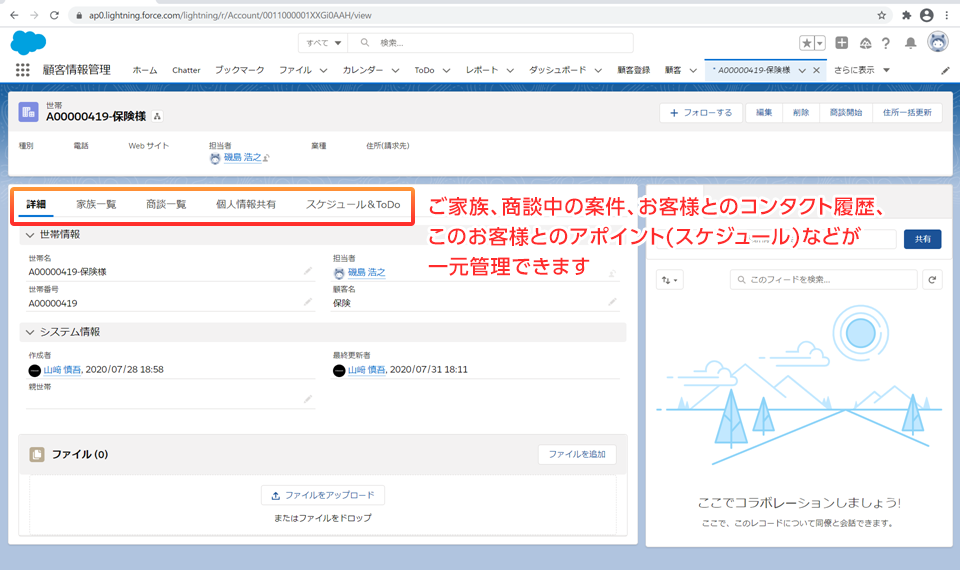
Task: Switch to the 家族一覧 tab
Action: pos(96,204)
